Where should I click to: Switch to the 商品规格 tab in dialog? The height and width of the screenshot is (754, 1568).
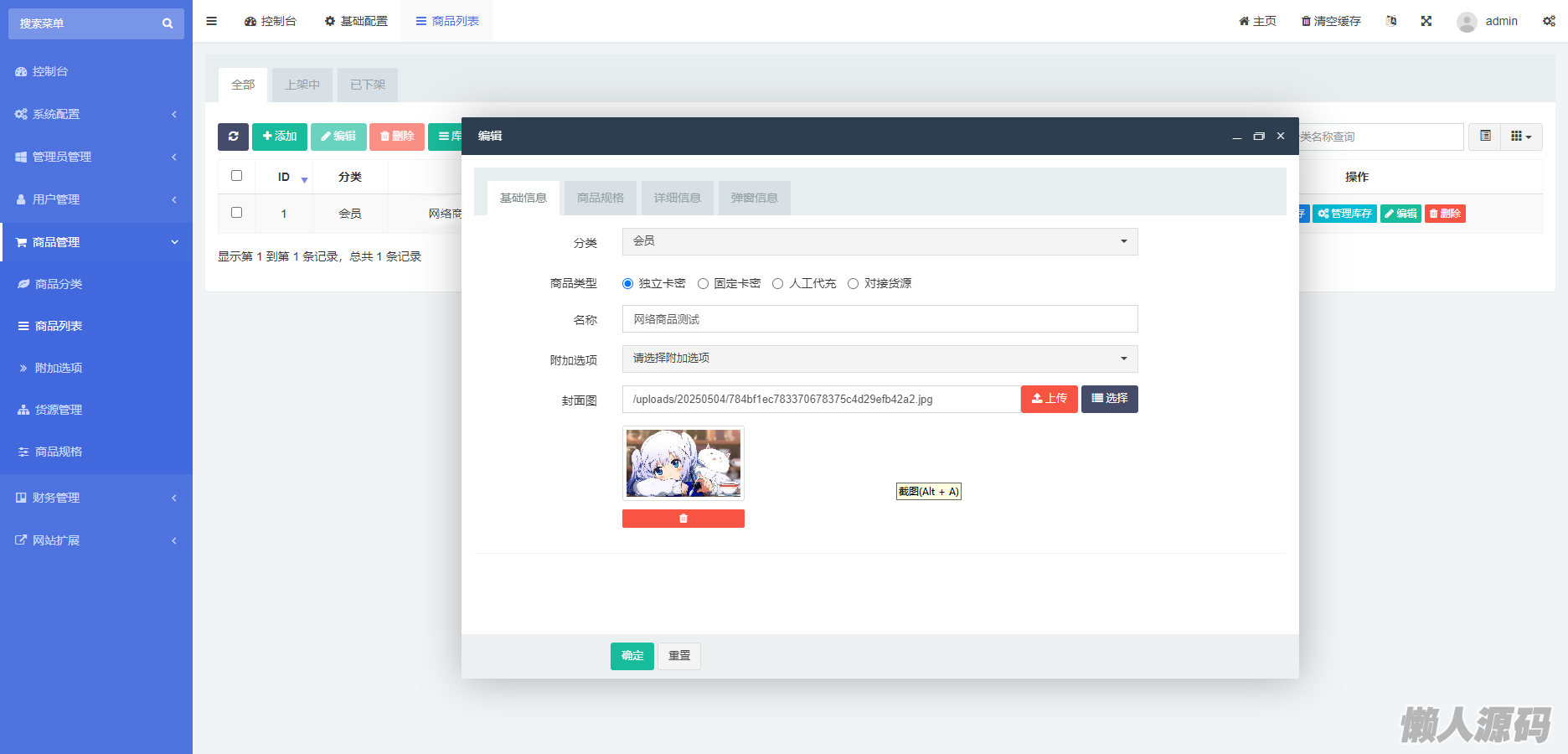601,198
